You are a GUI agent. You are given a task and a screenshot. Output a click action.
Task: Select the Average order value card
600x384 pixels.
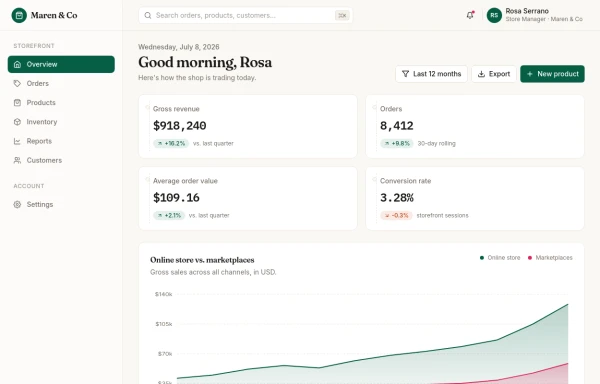248,198
